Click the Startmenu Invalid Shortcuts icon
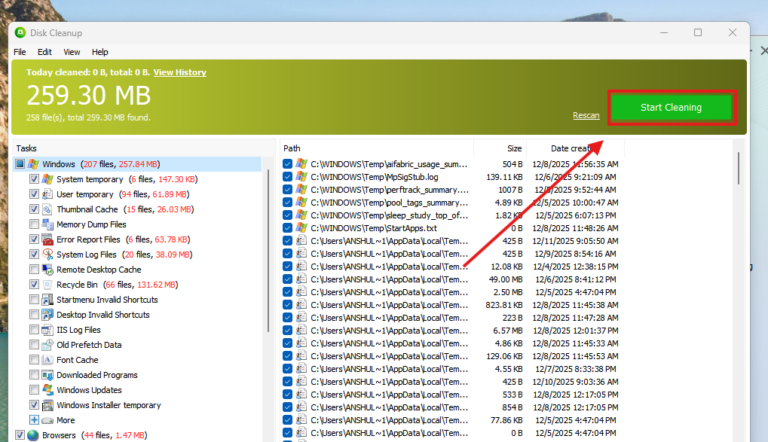This screenshot has height=442, width=768. 48,300
